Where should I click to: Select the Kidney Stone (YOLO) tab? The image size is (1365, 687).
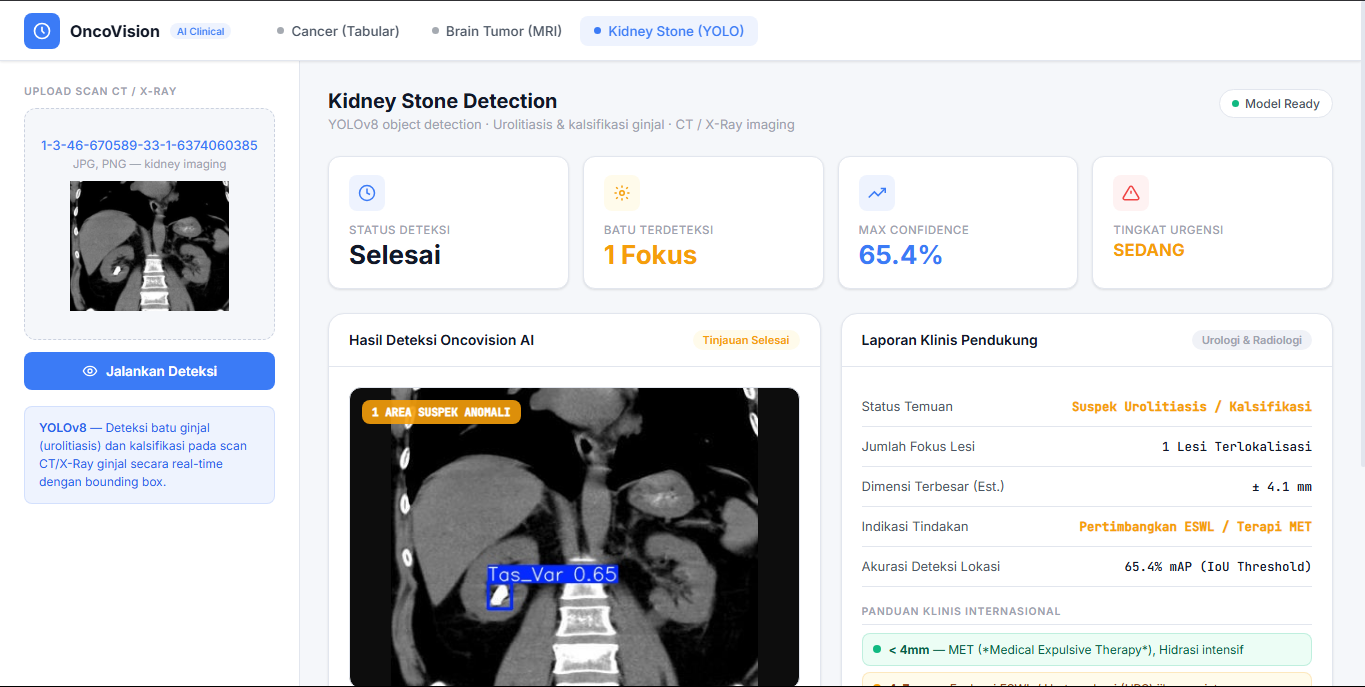669,31
